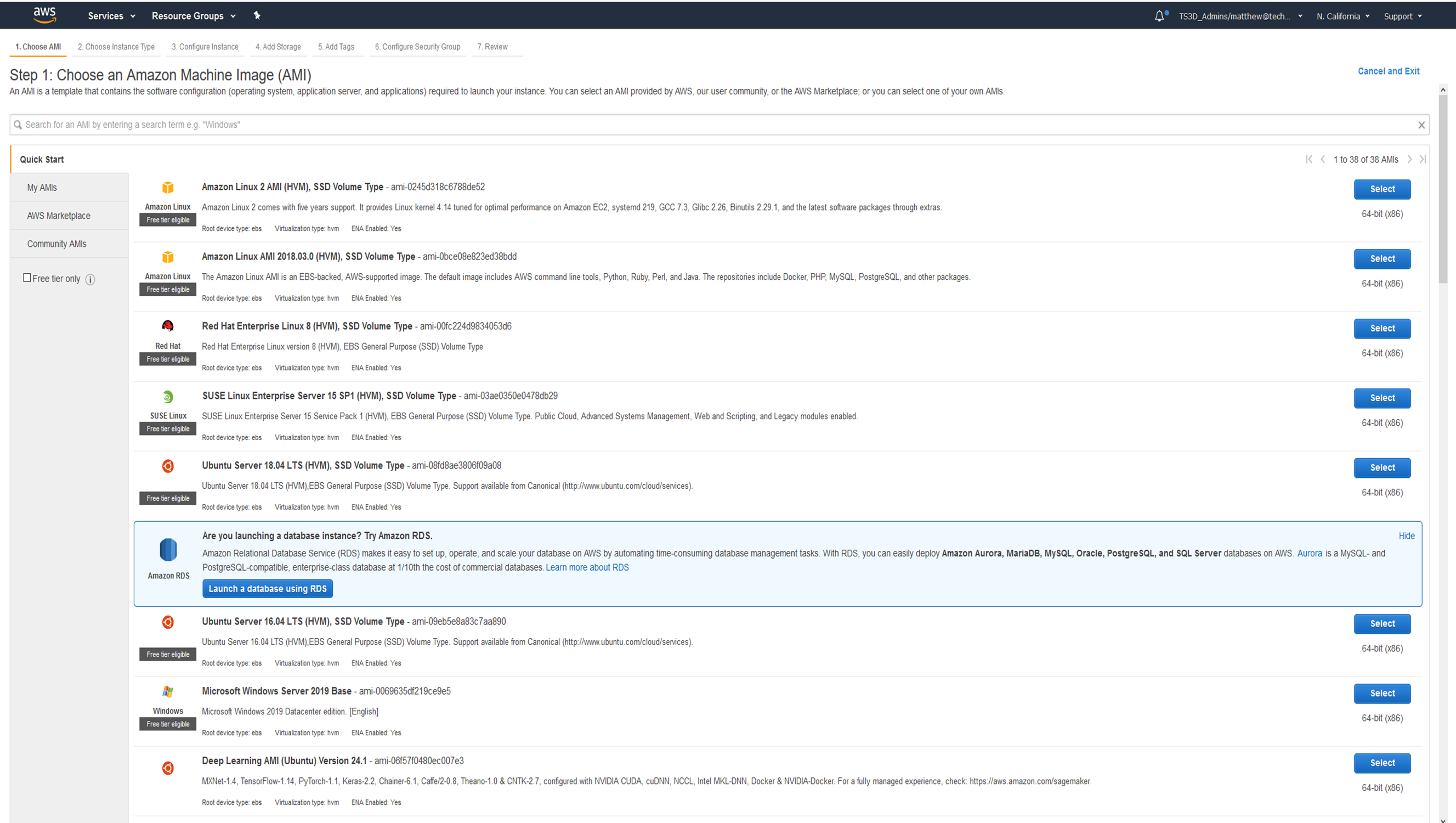
Task: Open the notifications bell
Action: [x=1159, y=15]
